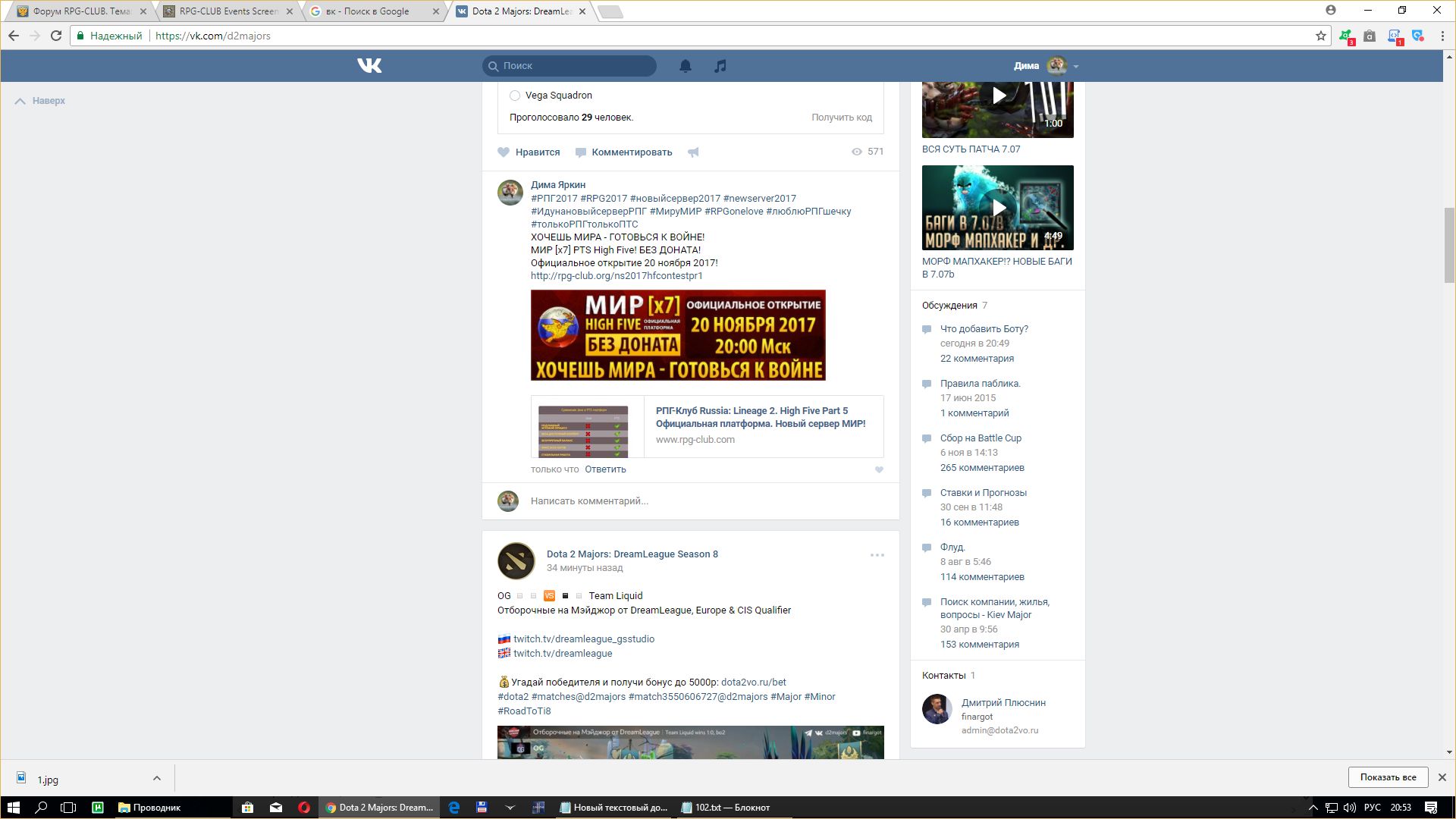Open the twitch.tv/dreamleague_gsstudio link

(x=584, y=639)
